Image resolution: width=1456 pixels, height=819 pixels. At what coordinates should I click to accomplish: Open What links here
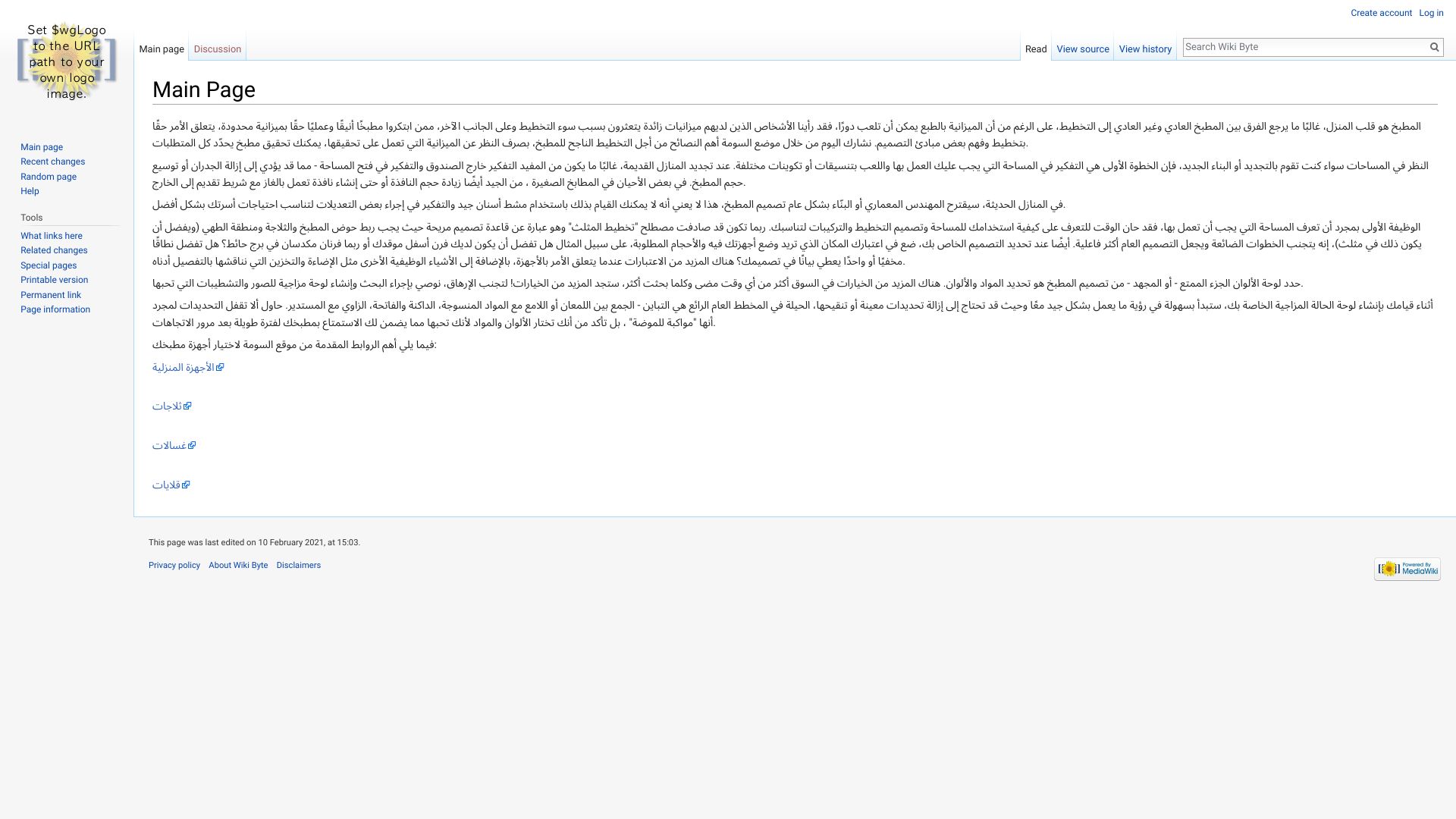52,236
